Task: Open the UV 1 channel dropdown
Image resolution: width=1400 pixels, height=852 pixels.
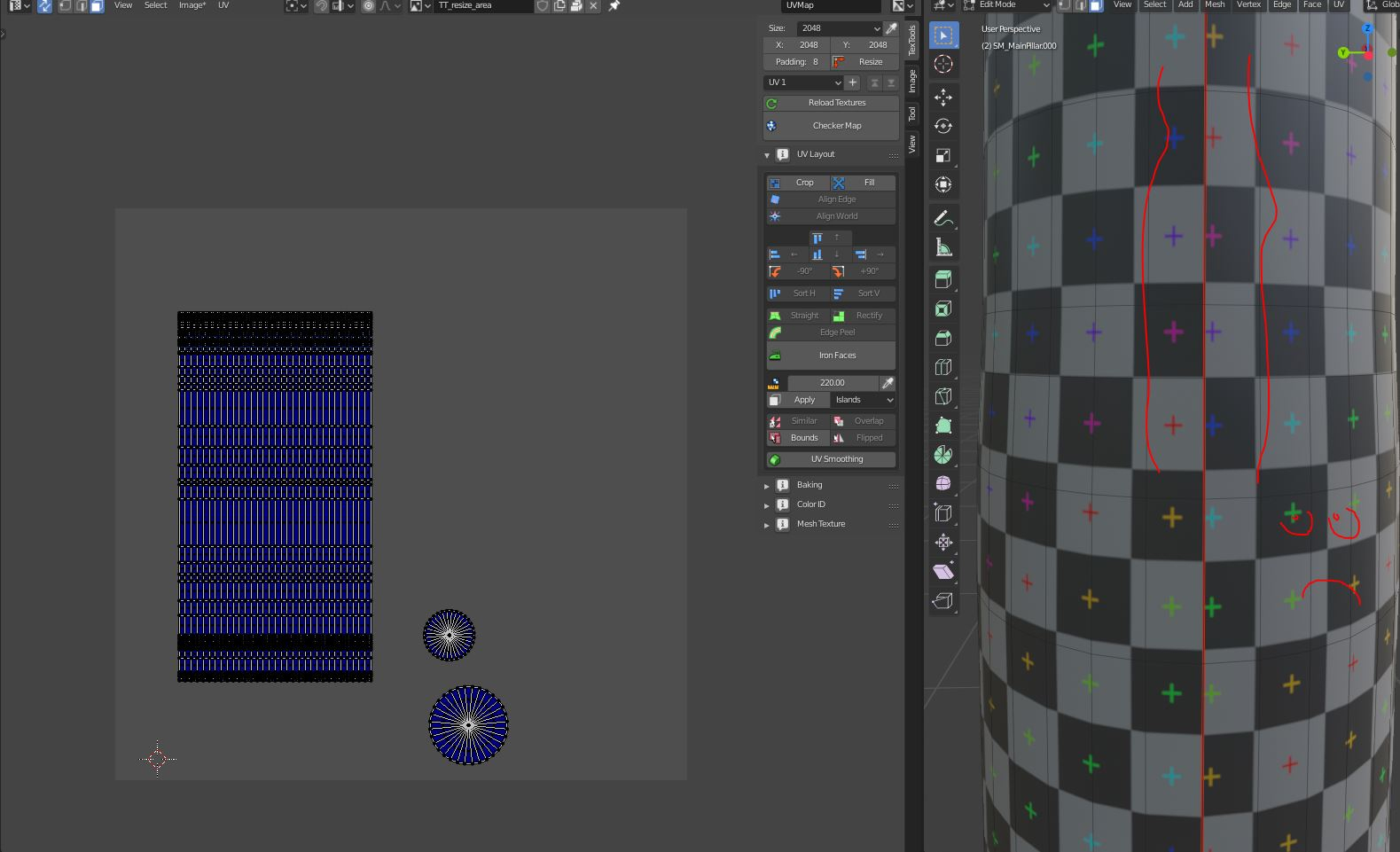Action: tap(803, 82)
